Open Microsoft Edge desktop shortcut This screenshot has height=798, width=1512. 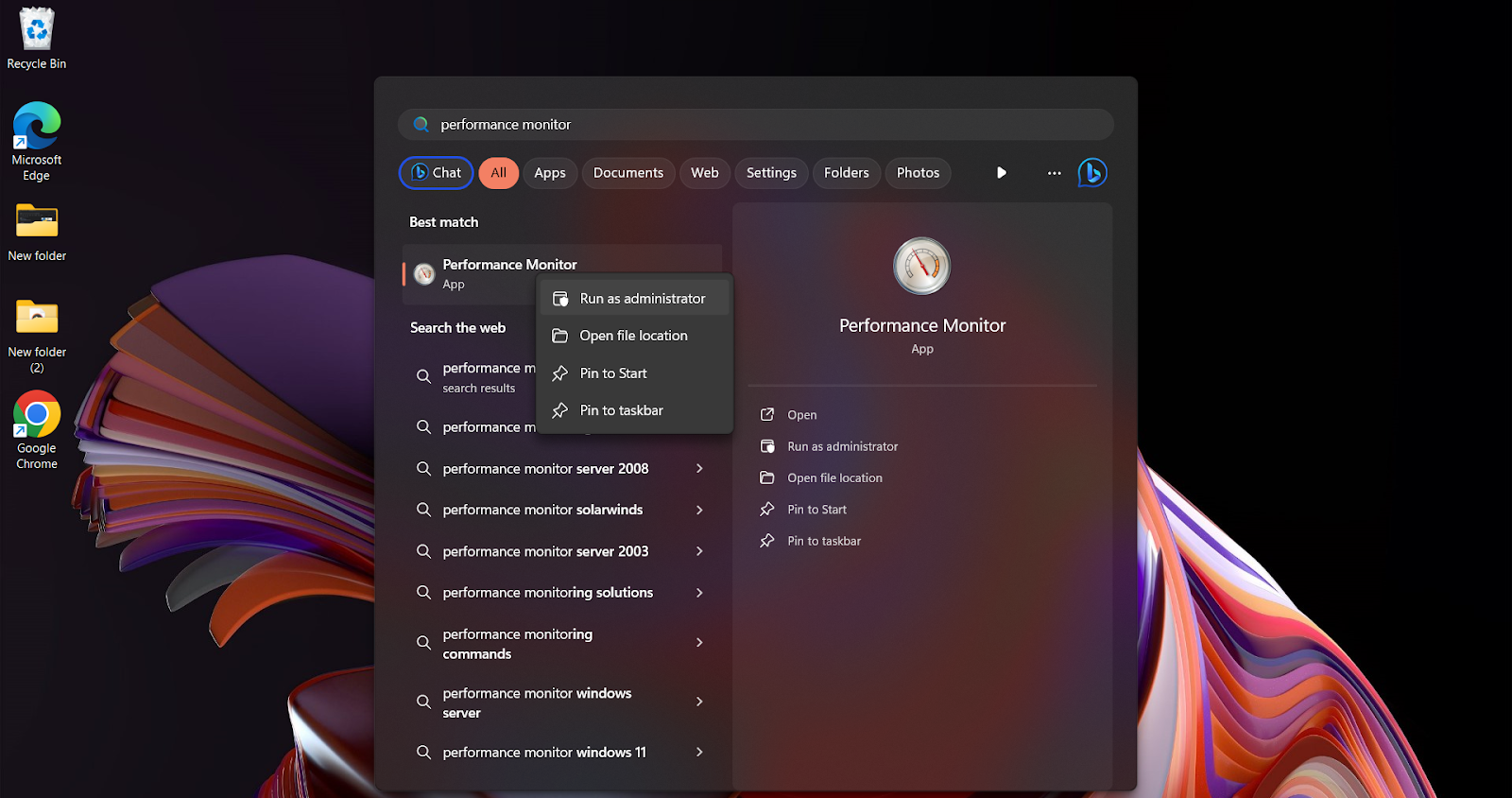37,142
